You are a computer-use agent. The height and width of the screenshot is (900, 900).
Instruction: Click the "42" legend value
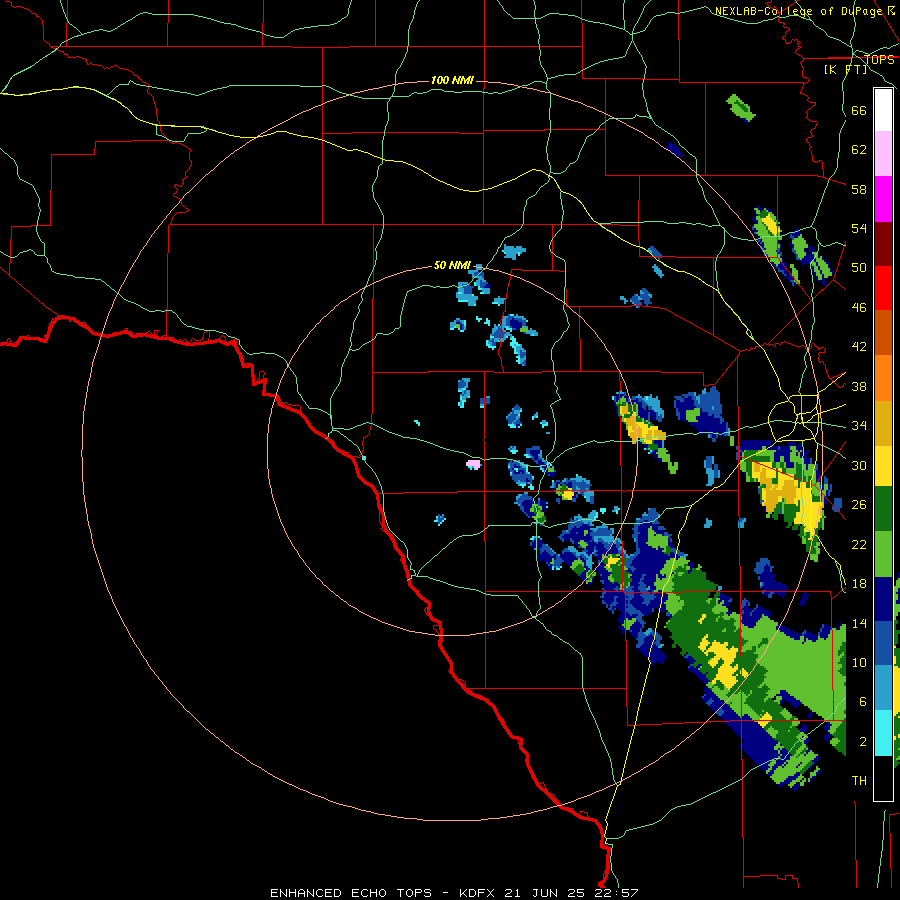(859, 347)
